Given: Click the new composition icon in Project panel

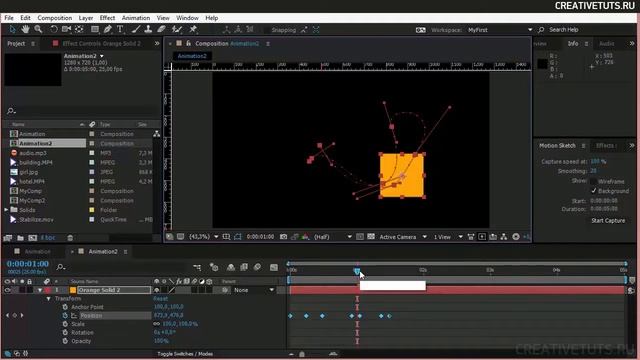Looking at the screenshot, I should (x=33, y=238).
